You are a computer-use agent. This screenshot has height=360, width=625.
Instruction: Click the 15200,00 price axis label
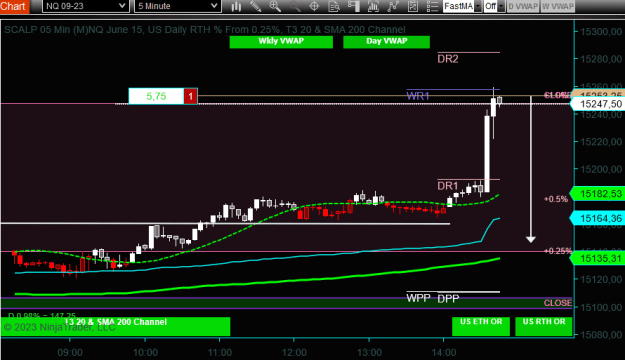601,169
